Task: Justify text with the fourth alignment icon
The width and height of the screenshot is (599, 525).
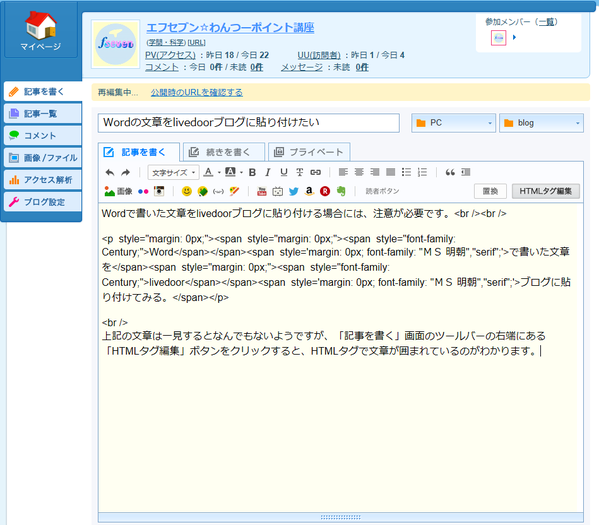Action: (390, 172)
